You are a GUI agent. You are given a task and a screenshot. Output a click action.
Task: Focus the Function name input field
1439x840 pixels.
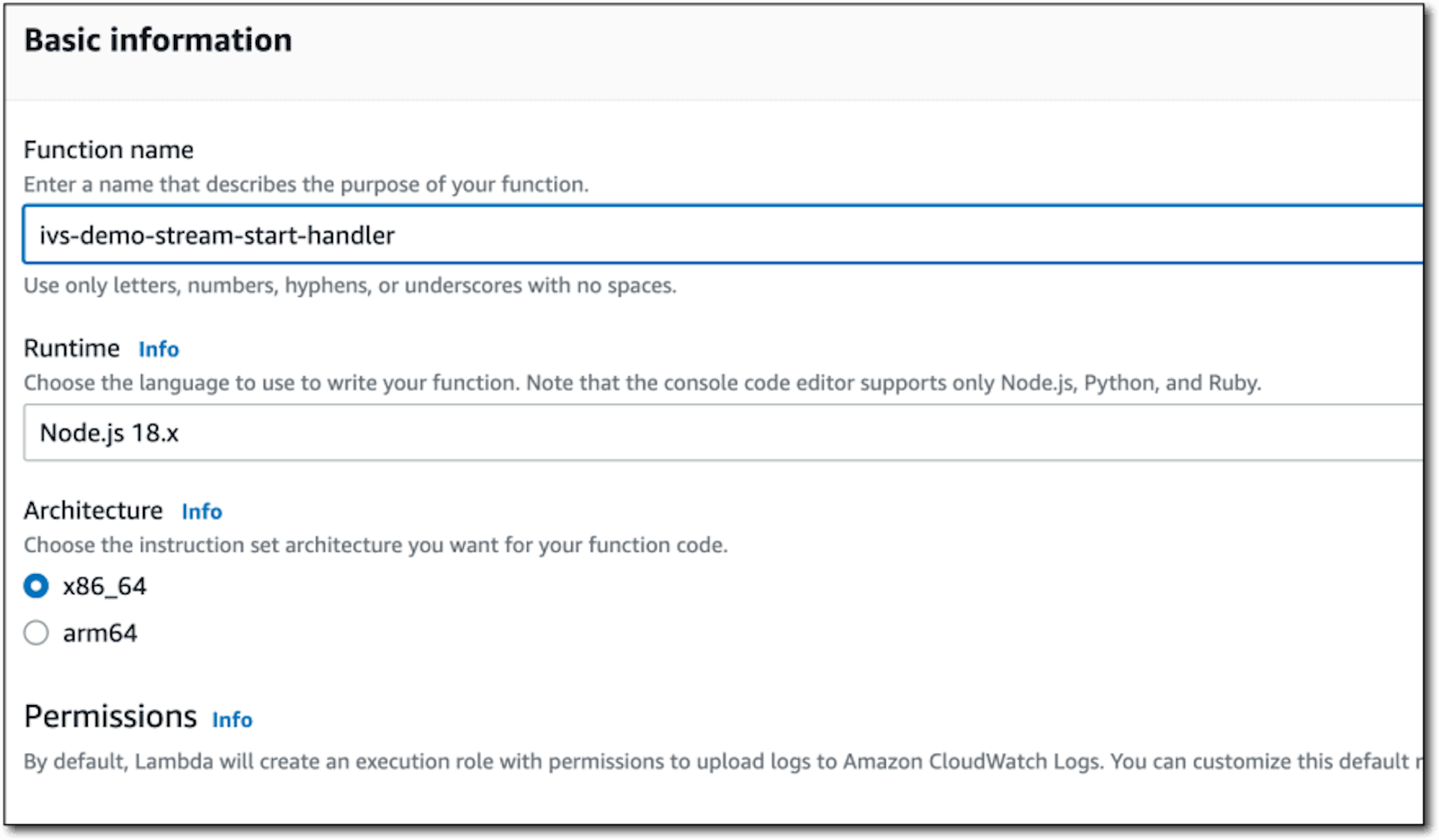click(723, 235)
